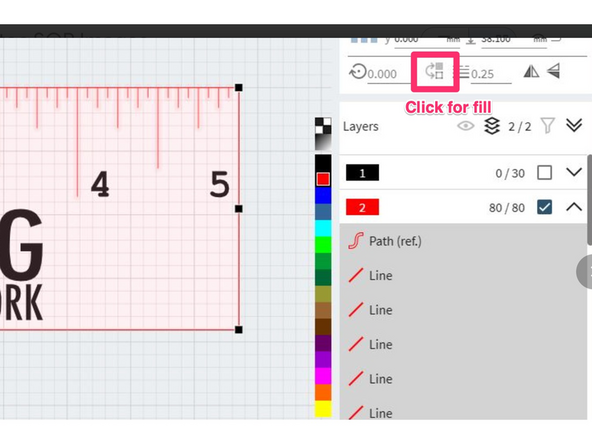The width and height of the screenshot is (592, 444).
Task: Click the Layers panel title
Action: [361, 126]
